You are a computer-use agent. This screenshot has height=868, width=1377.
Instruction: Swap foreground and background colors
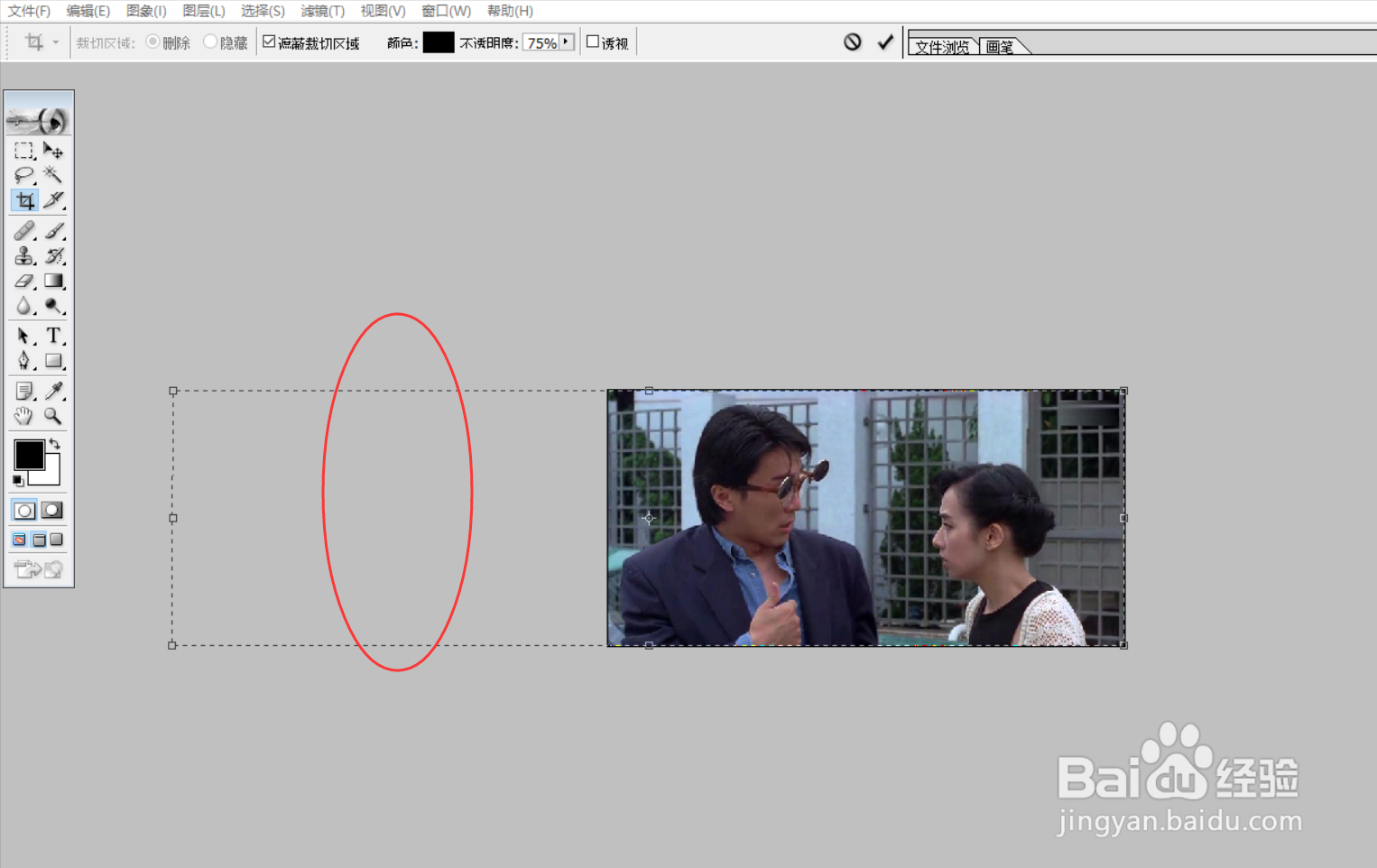(55, 443)
